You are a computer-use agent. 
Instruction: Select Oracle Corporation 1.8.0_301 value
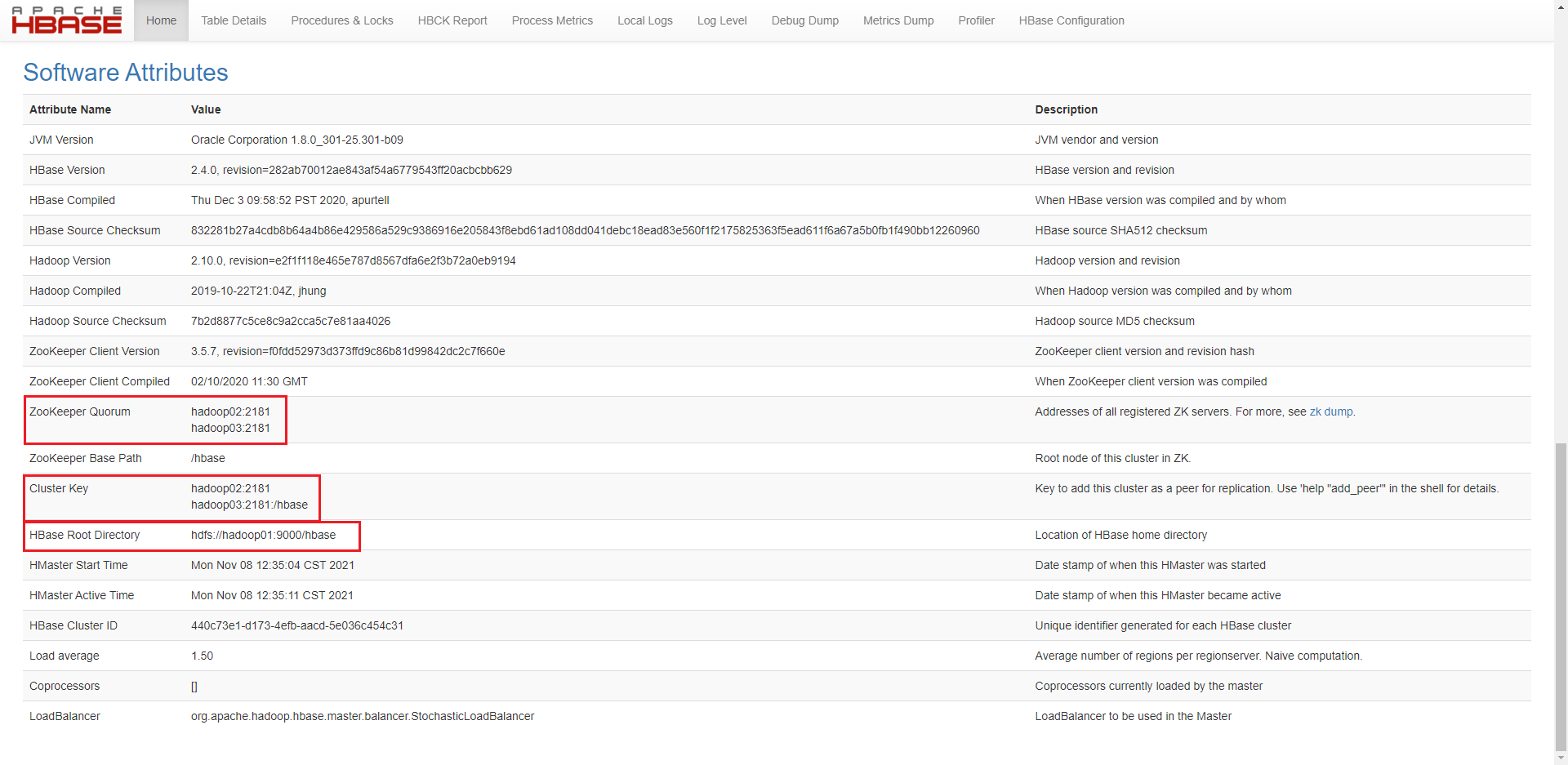(x=297, y=140)
